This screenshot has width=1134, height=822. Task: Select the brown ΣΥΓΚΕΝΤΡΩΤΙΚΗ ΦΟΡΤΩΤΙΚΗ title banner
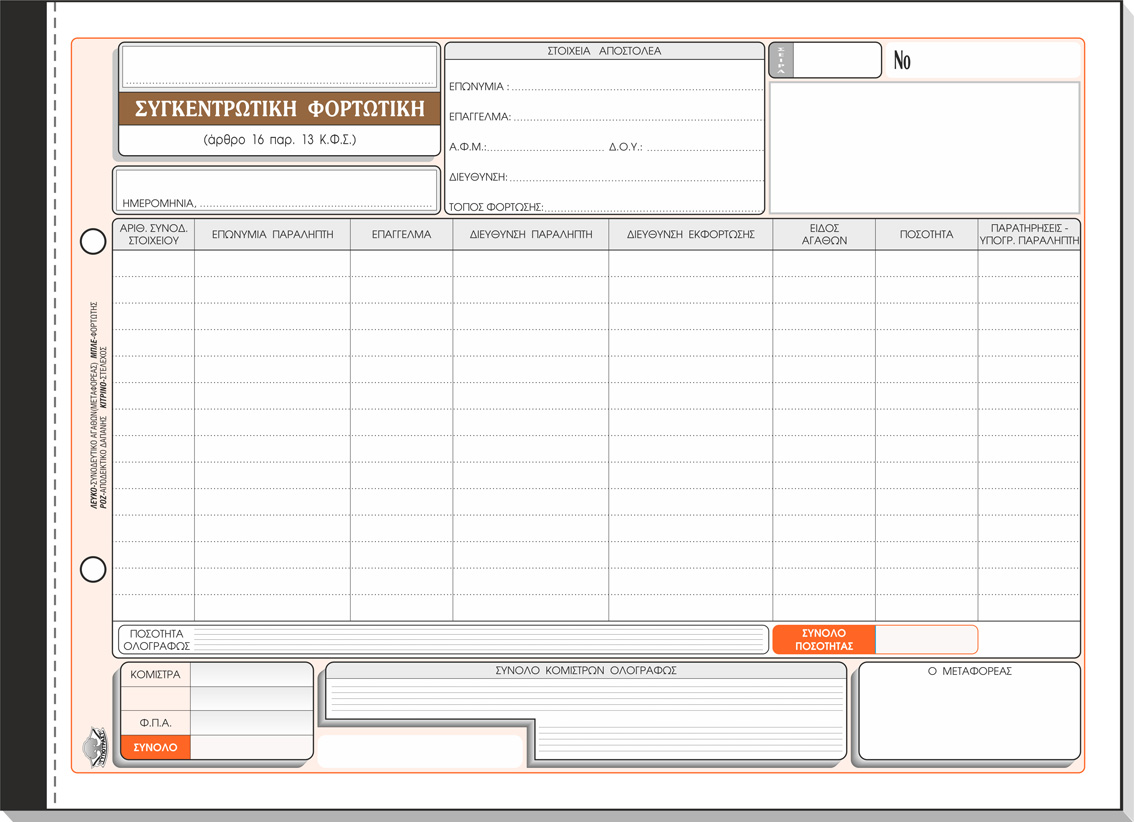[x=279, y=109]
